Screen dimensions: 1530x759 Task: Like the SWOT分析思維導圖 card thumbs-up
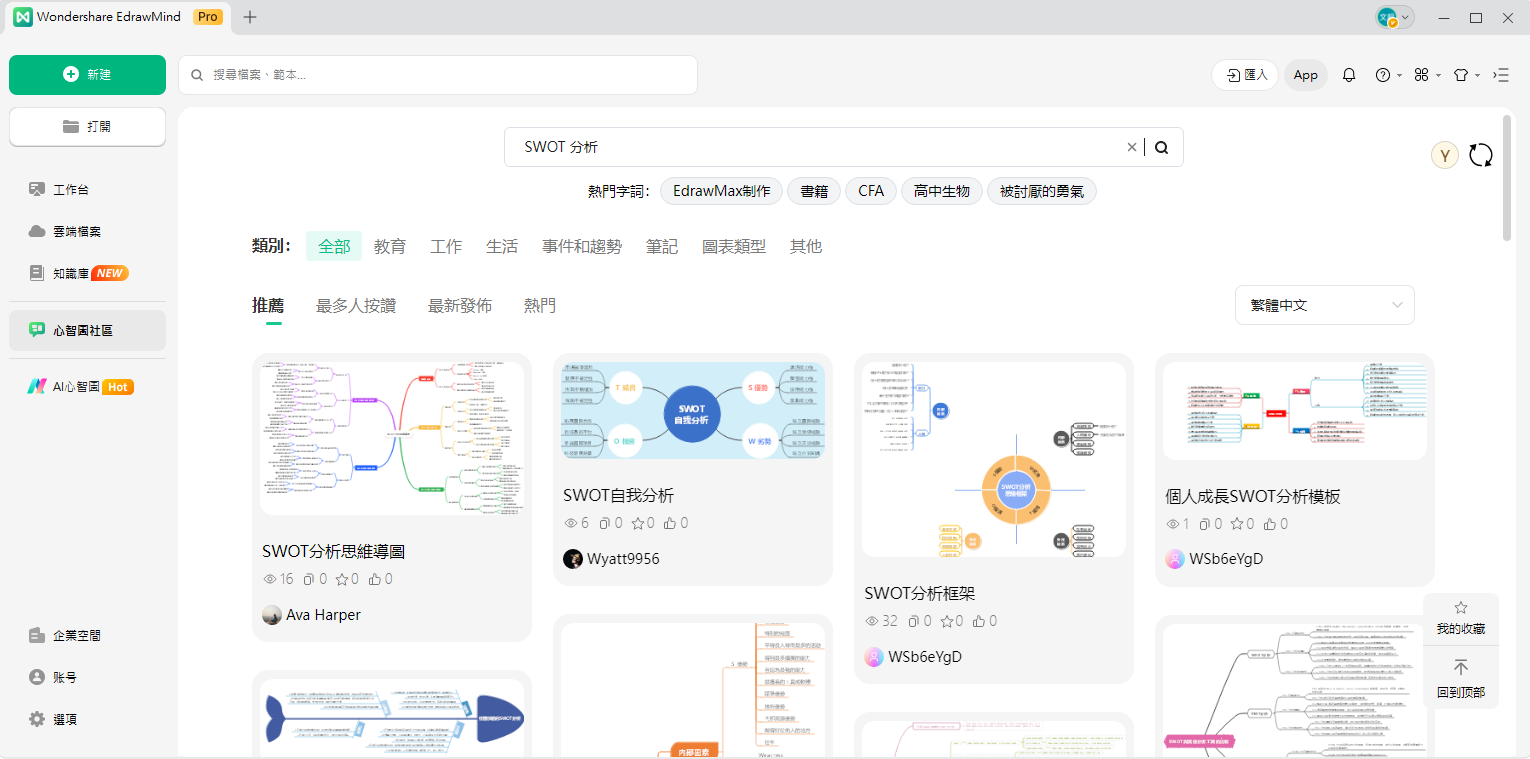coord(376,579)
